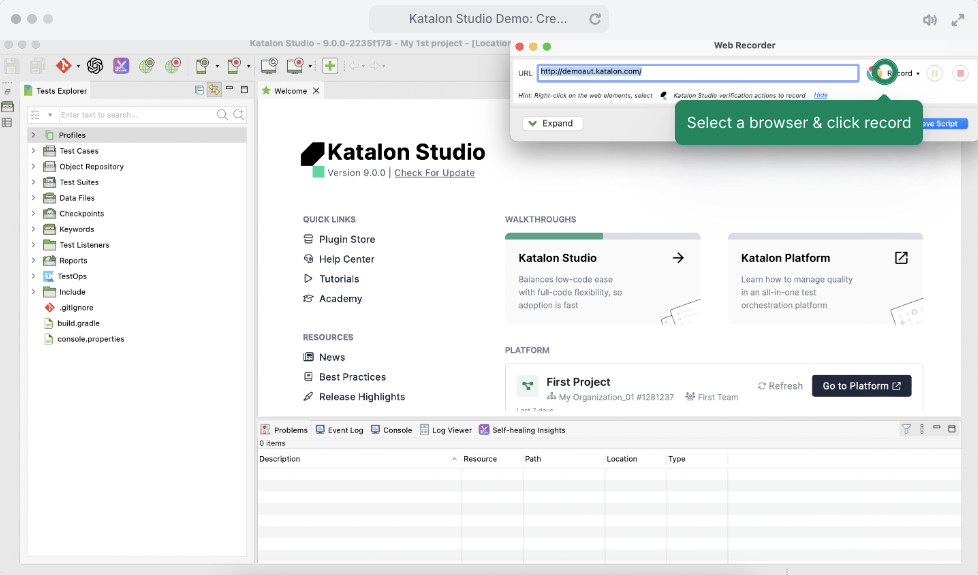Screen dimensions: 978x575
Task: Open the Release Highlights resource link
Action: [x=362, y=397]
